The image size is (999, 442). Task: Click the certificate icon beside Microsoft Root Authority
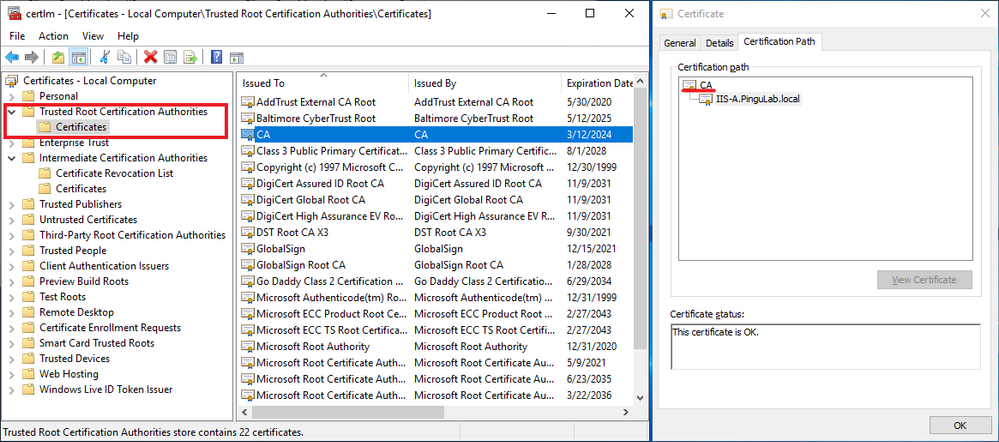[x=248, y=346]
